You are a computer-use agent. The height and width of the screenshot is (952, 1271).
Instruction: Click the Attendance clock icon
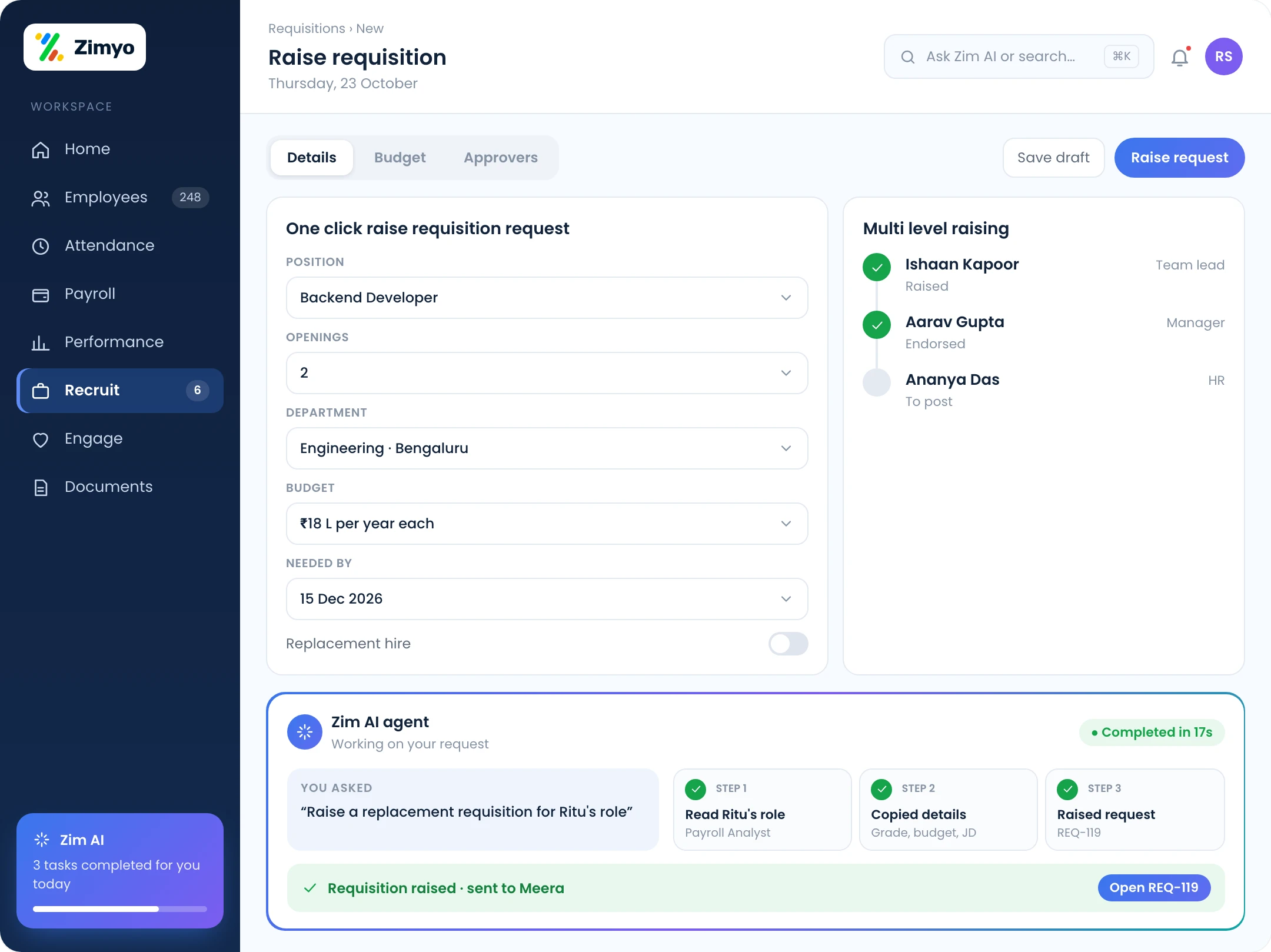tap(41, 247)
